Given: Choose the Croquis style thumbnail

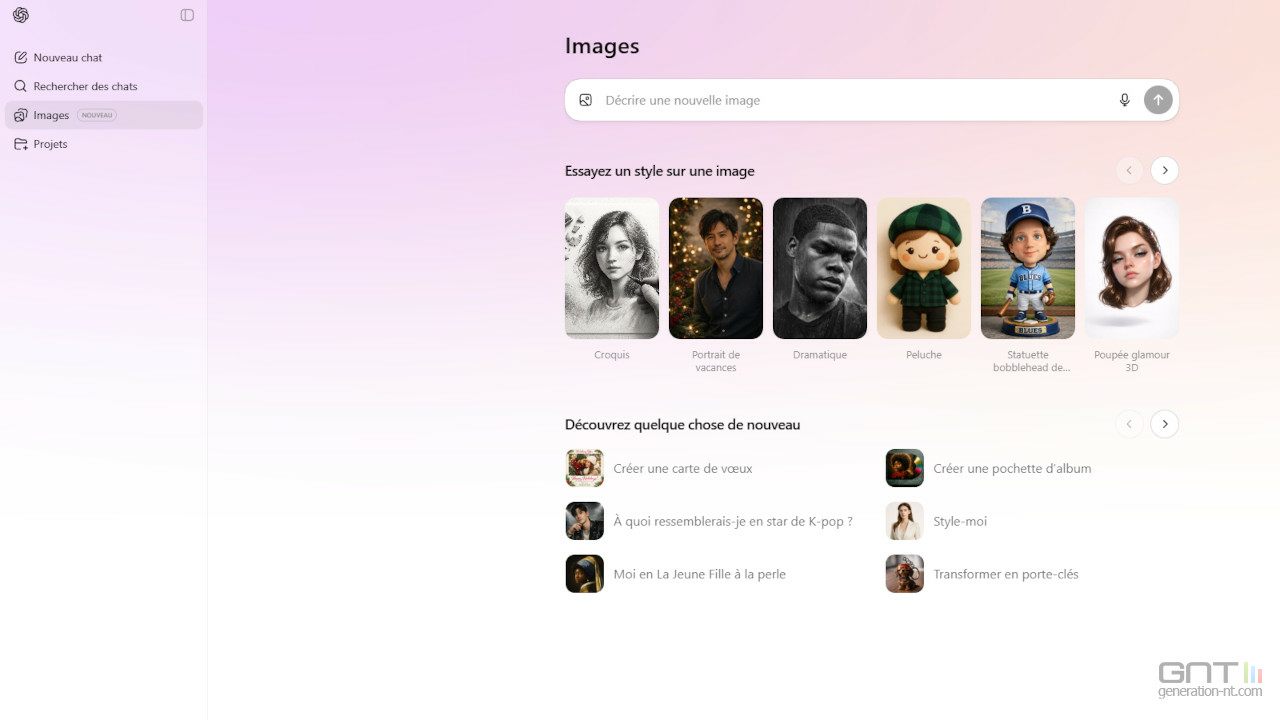Looking at the screenshot, I should pyautogui.click(x=612, y=268).
